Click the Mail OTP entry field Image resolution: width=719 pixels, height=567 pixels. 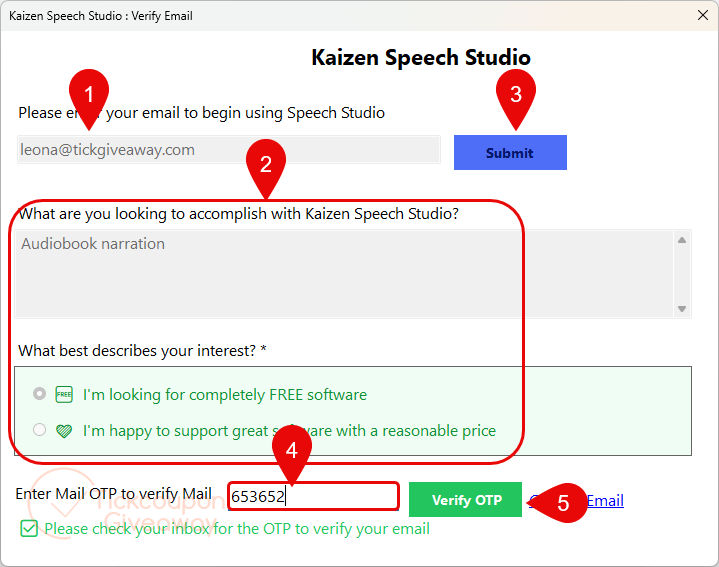click(x=314, y=496)
